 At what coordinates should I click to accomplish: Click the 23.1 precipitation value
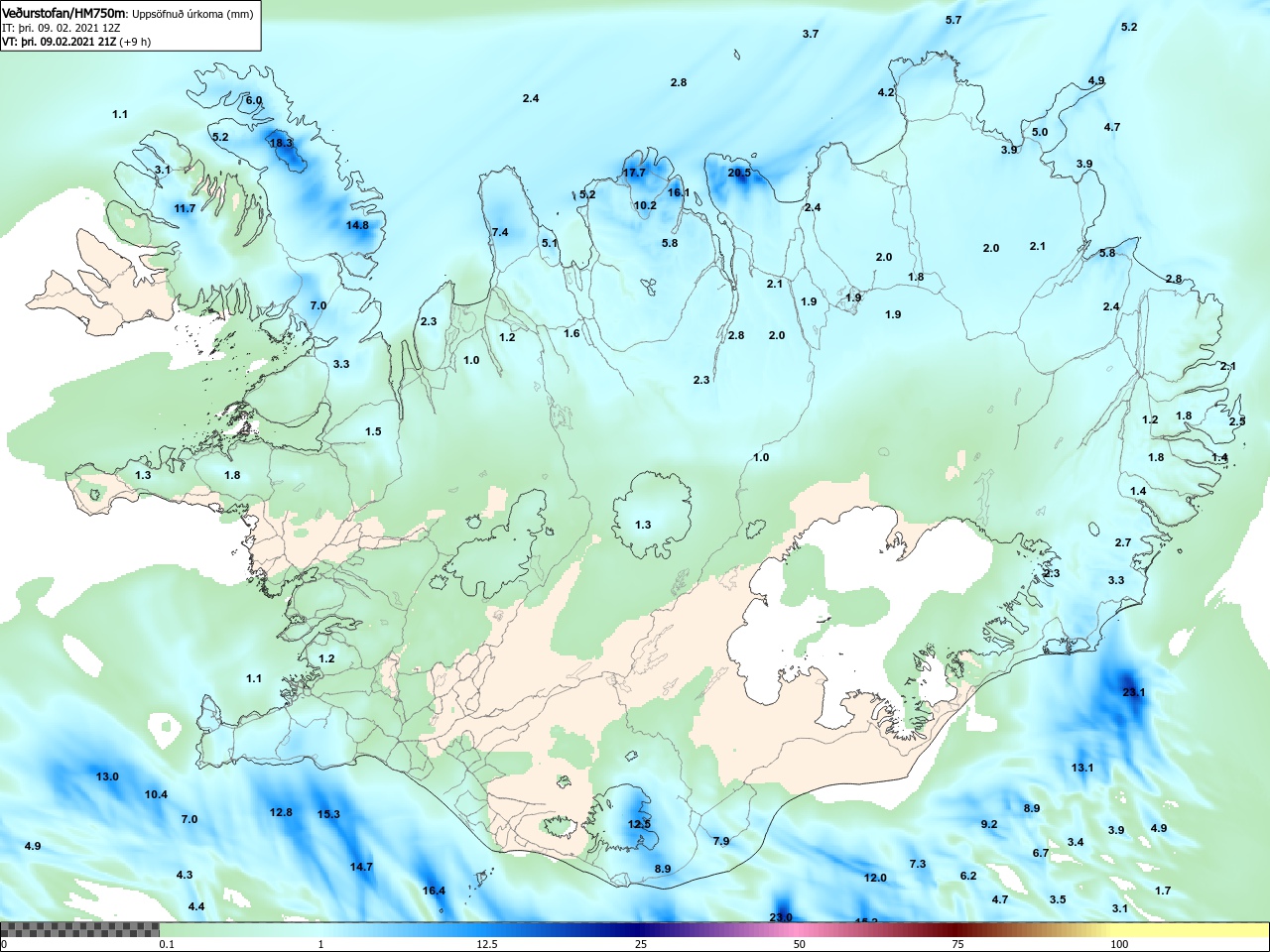[x=1133, y=692]
